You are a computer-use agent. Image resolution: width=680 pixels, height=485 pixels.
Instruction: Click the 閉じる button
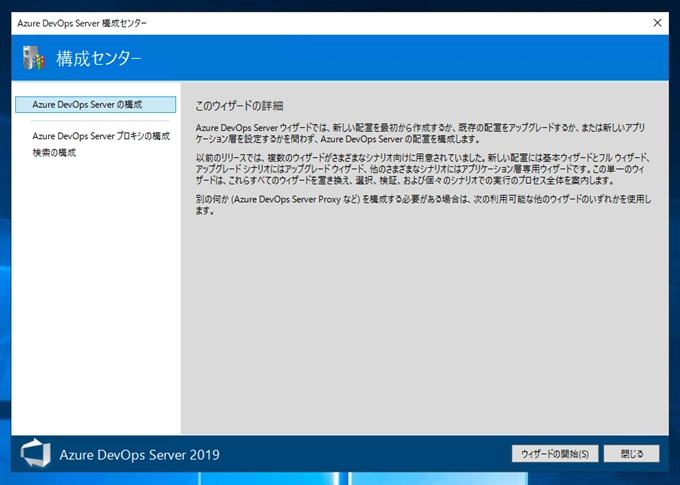click(632, 454)
